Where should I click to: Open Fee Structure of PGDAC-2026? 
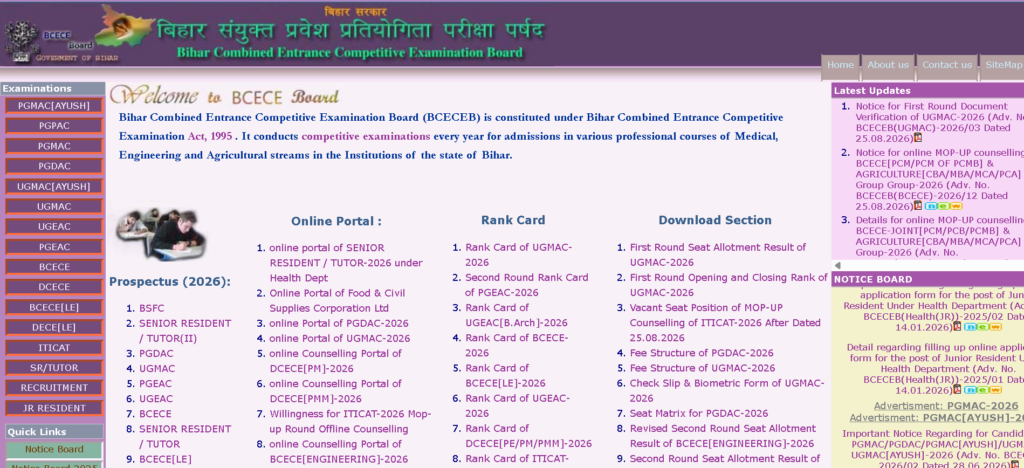pos(701,353)
